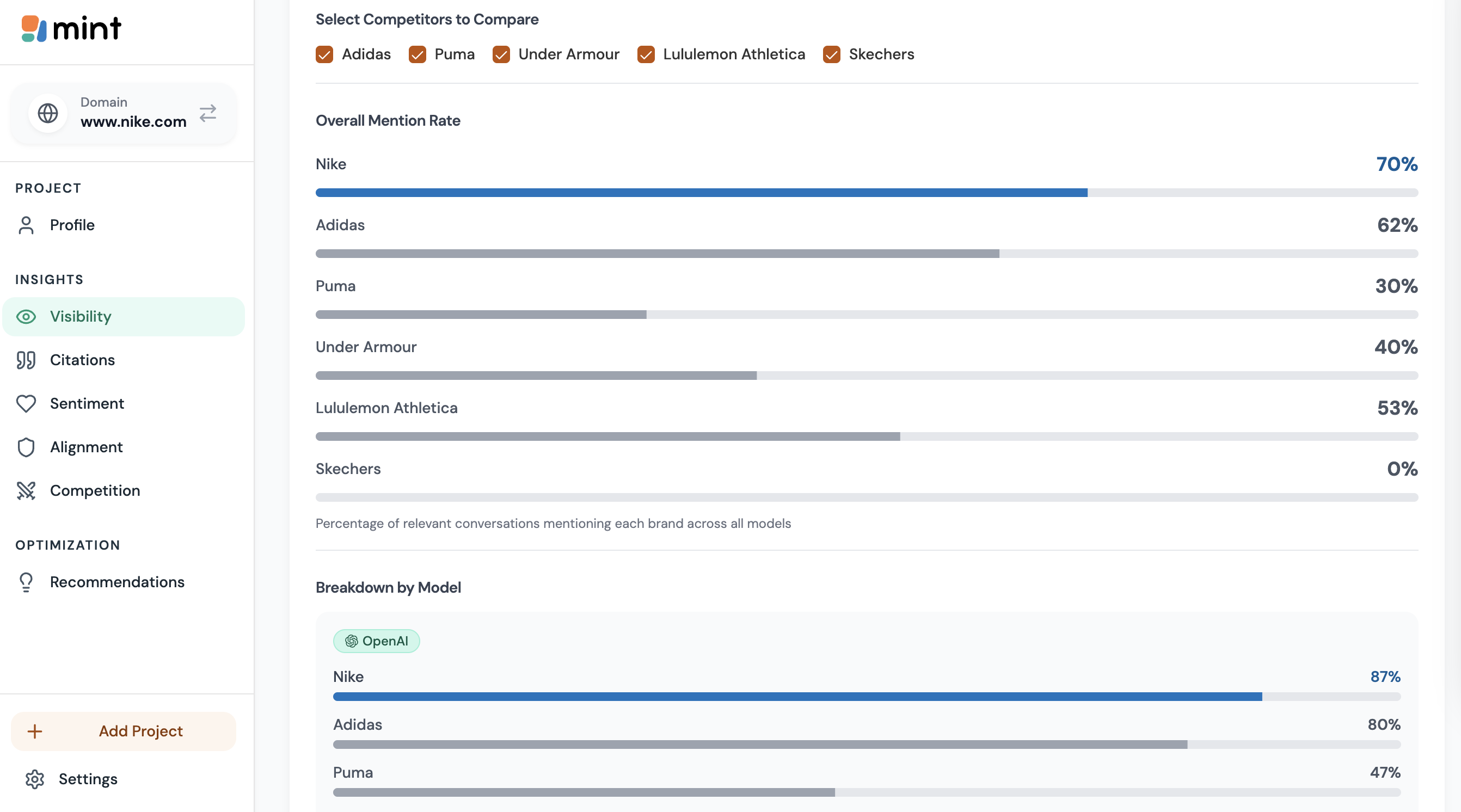Click the 'Percentage of relevant conversations' caption
This screenshot has width=1461, height=812.
[x=554, y=524]
